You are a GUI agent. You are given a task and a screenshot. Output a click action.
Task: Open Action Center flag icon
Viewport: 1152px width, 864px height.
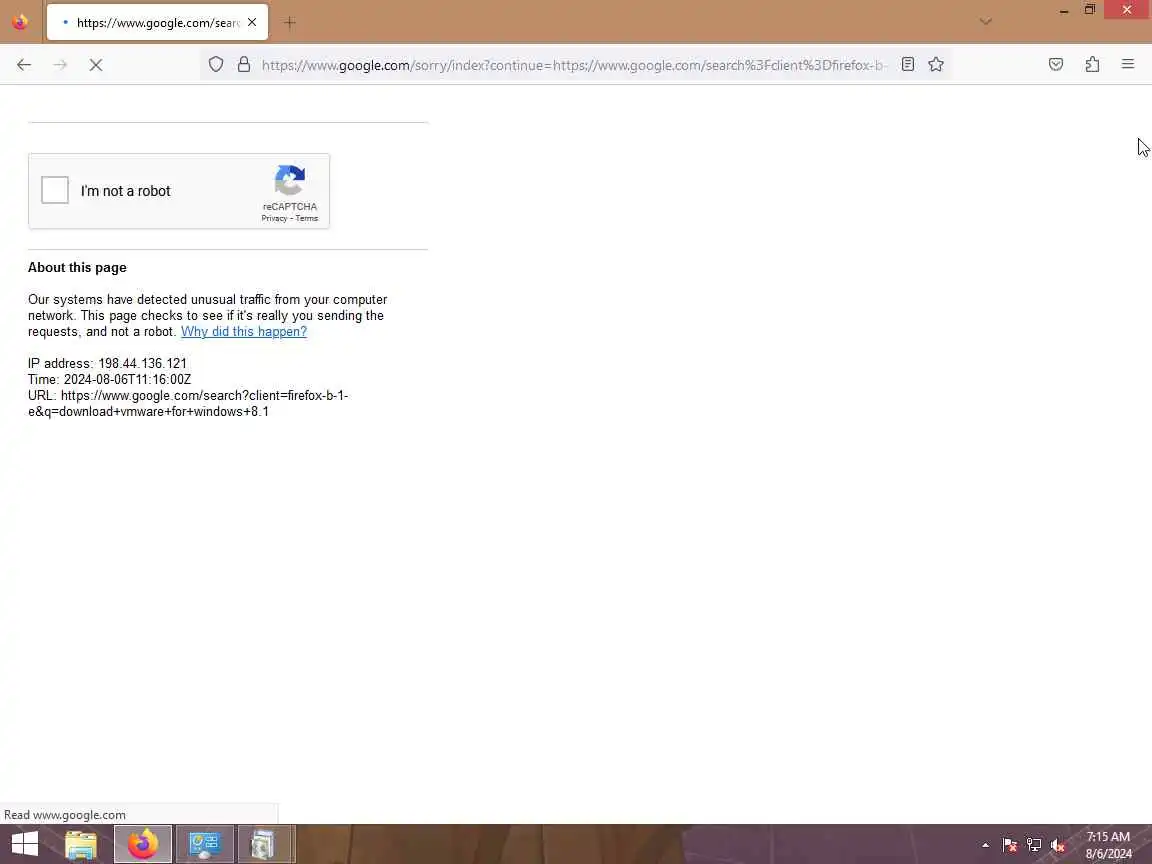pos(1009,845)
